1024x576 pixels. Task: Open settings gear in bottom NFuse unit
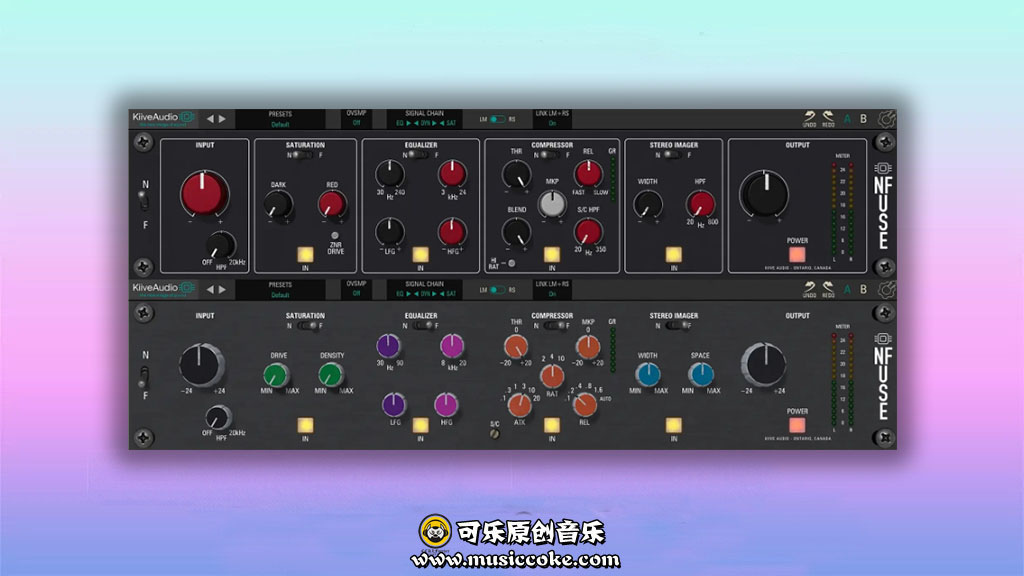click(886, 289)
